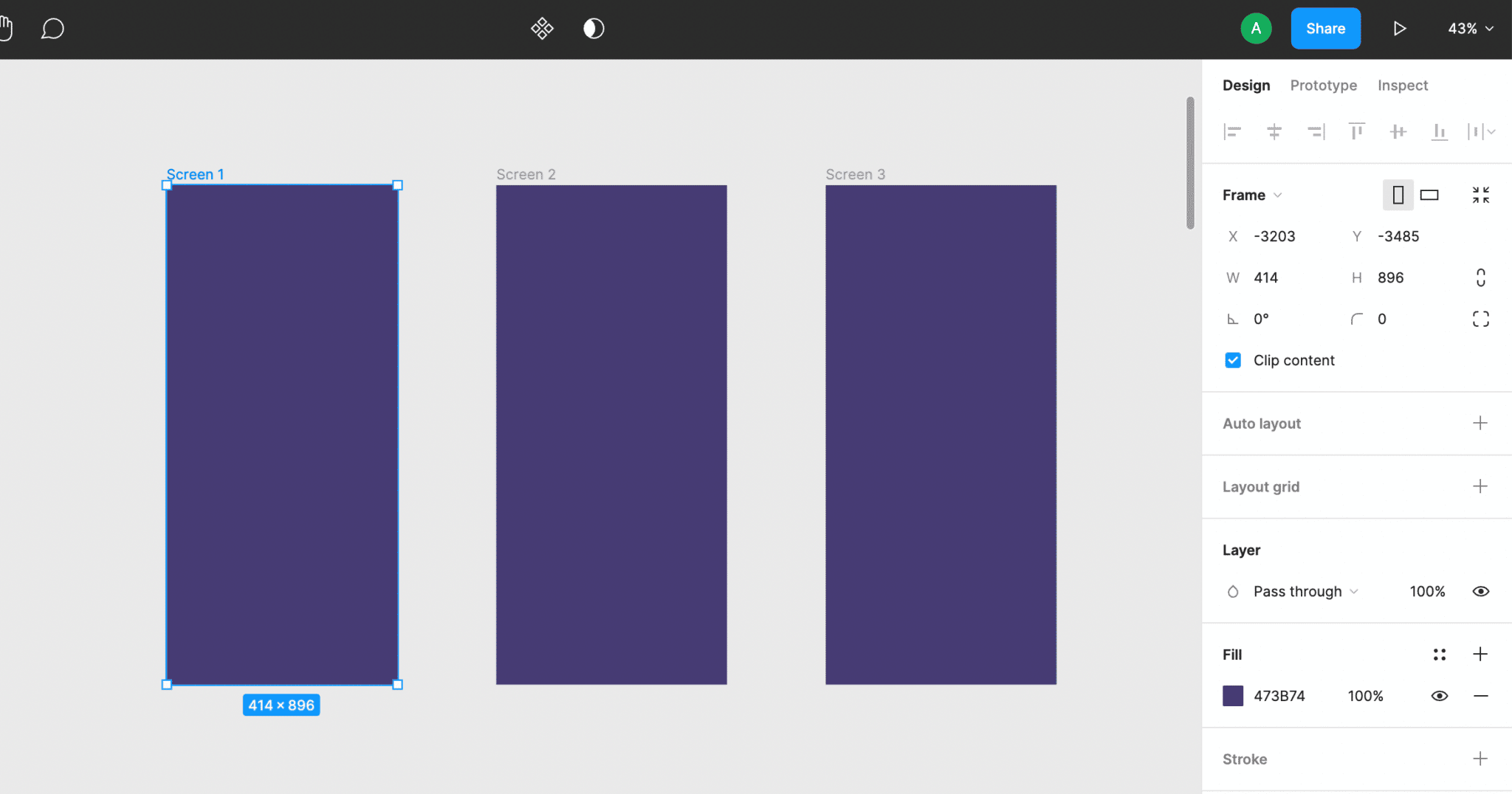Click the Share button

1324,28
